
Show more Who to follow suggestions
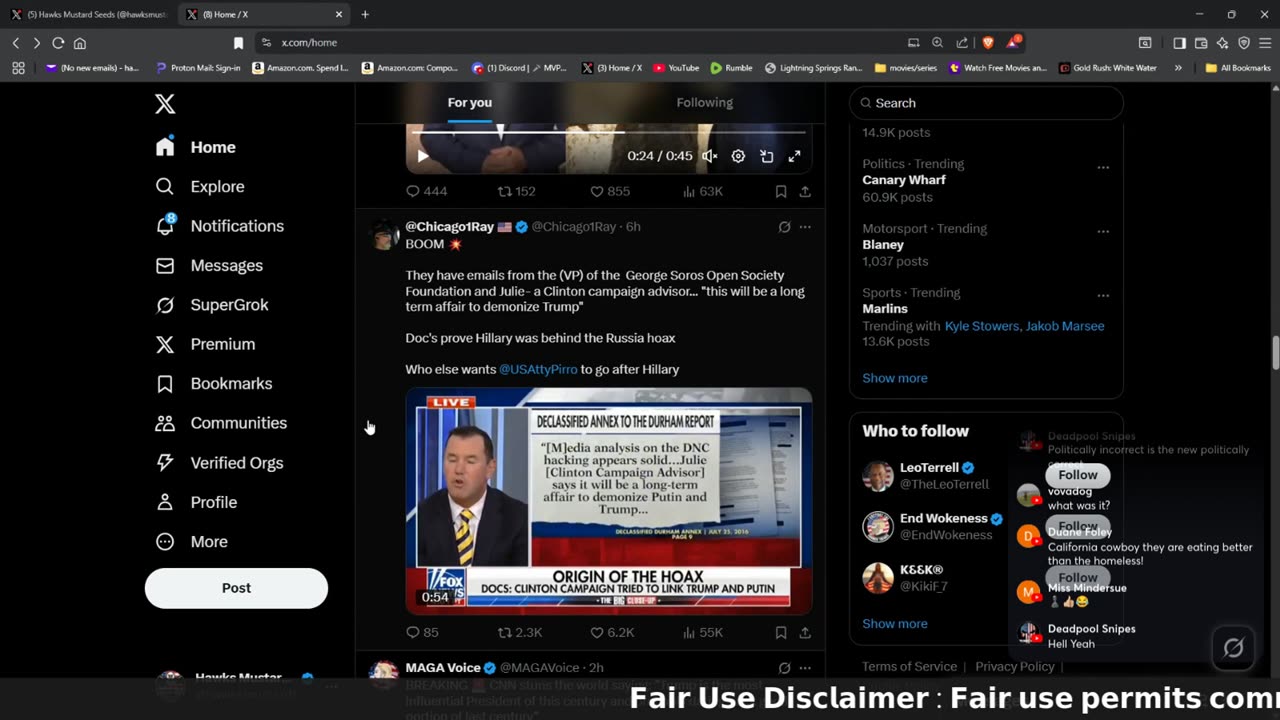[x=895, y=624]
